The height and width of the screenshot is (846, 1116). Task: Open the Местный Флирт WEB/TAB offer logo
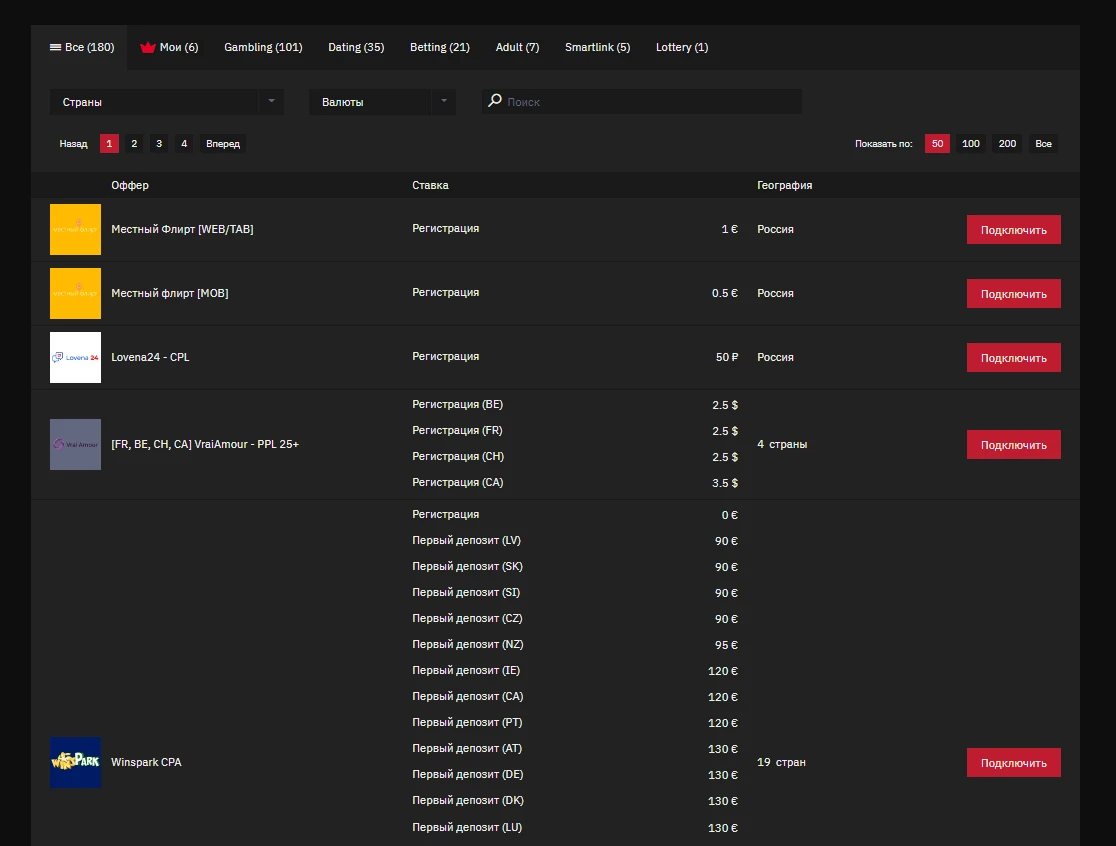coord(75,229)
